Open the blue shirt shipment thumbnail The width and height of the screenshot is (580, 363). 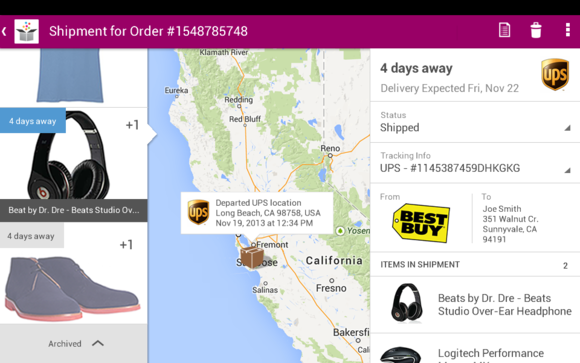pyautogui.click(x=74, y=78)
